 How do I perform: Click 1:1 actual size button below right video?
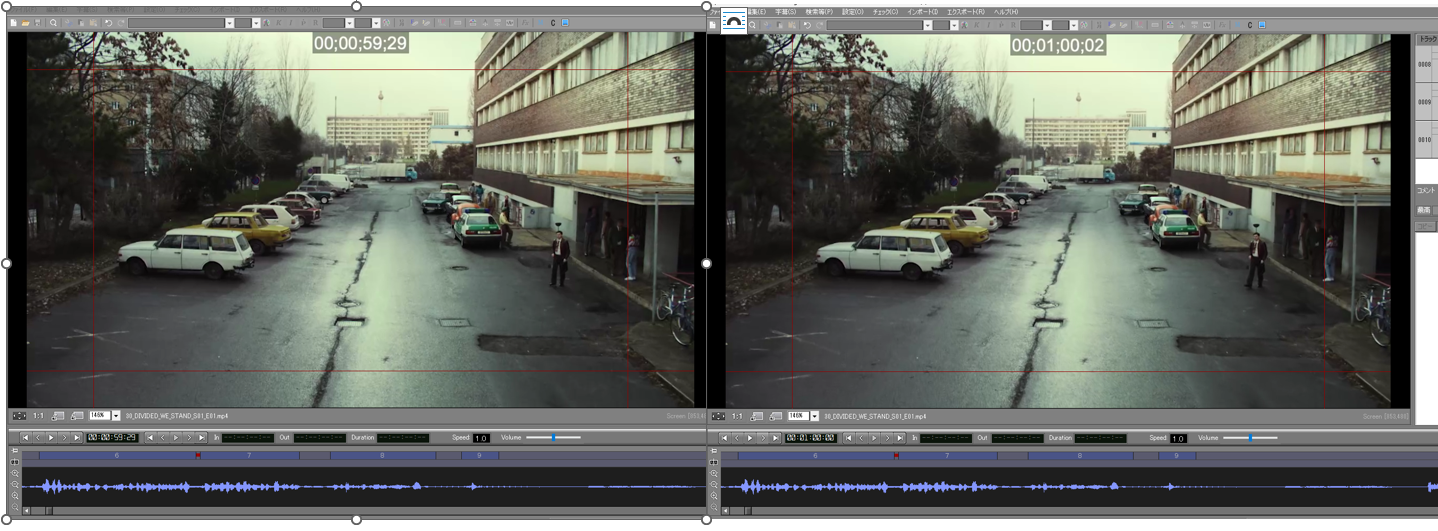pos(737,415)
